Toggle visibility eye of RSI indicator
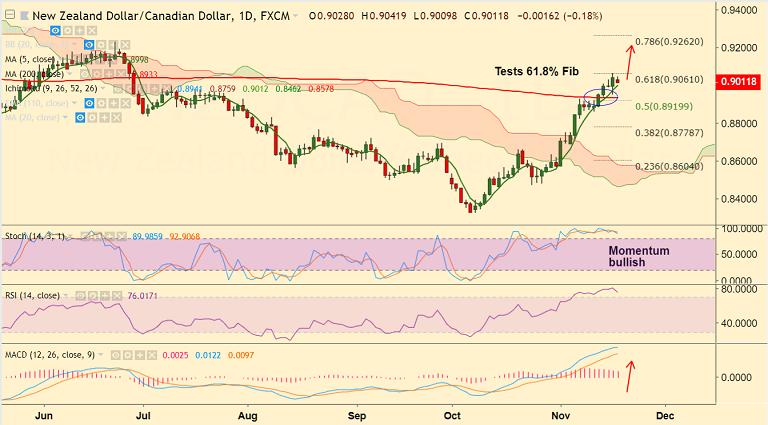 [80, 296]
